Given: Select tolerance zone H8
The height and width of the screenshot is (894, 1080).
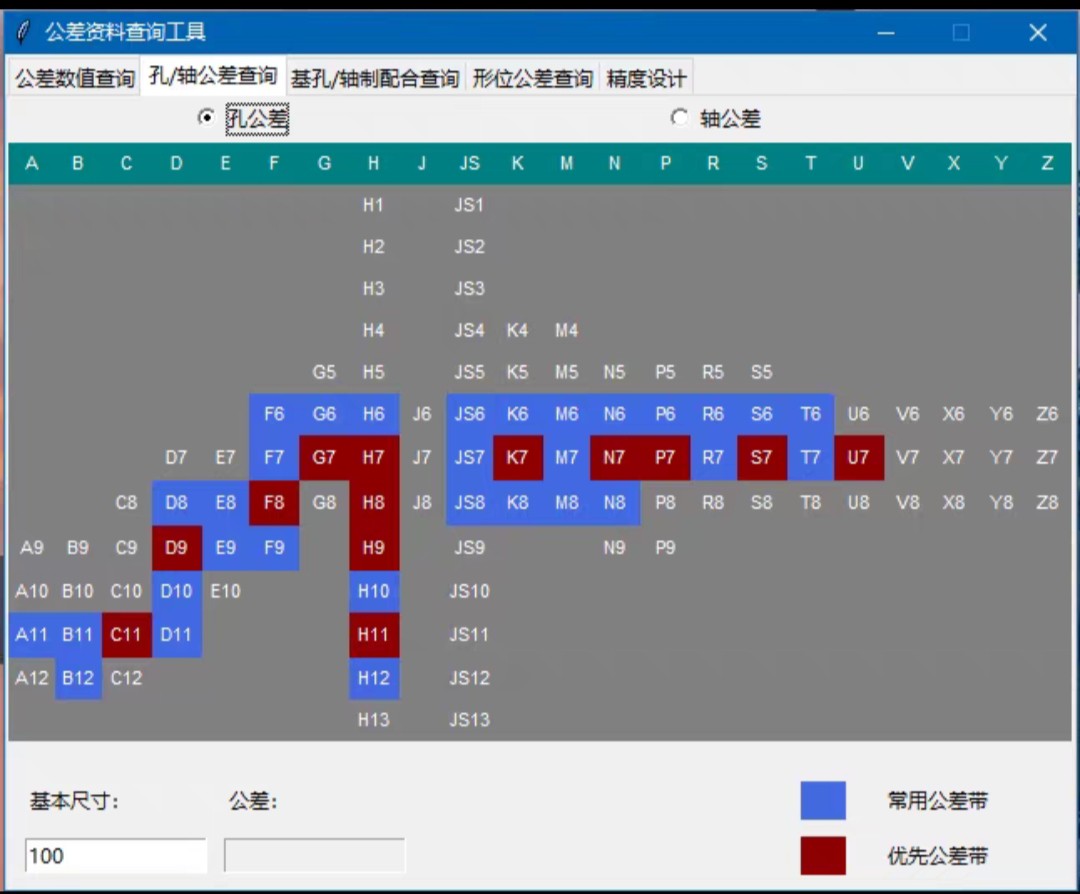Looking at the screenshot, I should (373, 503).
